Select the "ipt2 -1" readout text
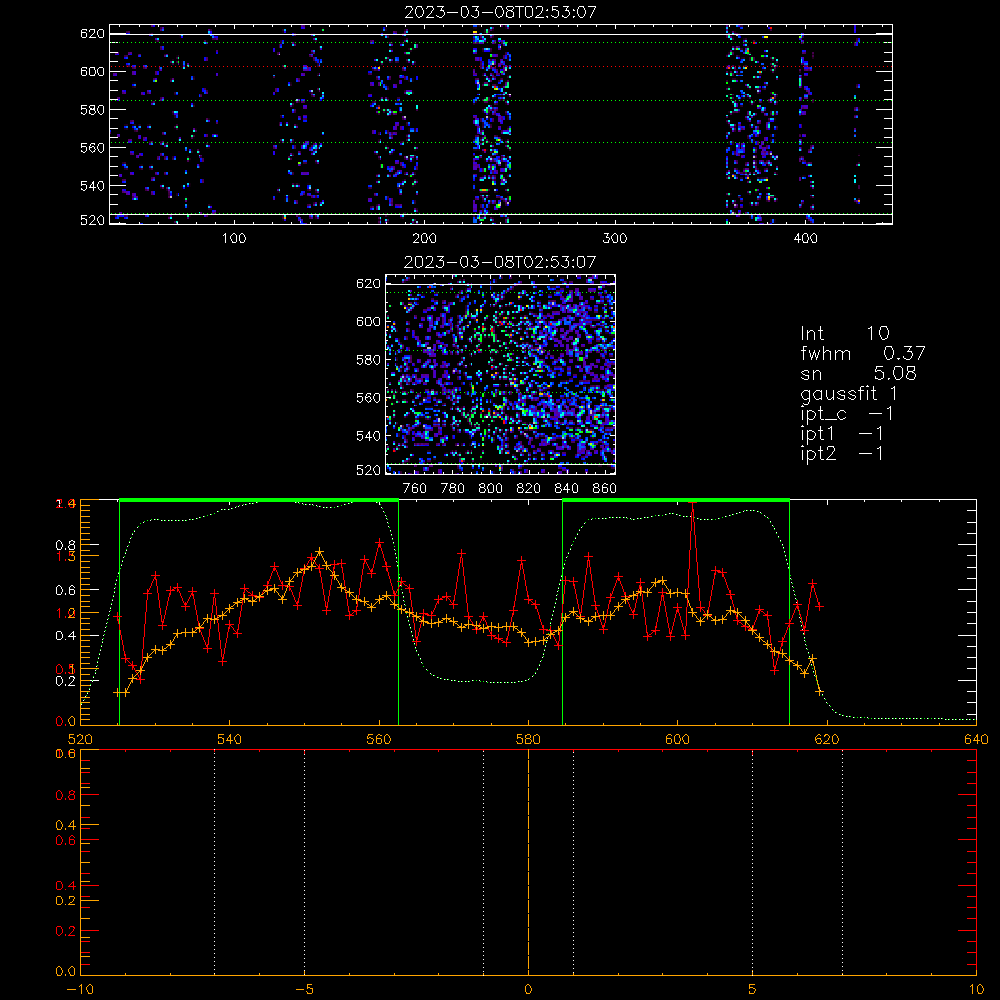Screen dimensions: 1000x1000 tap(842, 453)
